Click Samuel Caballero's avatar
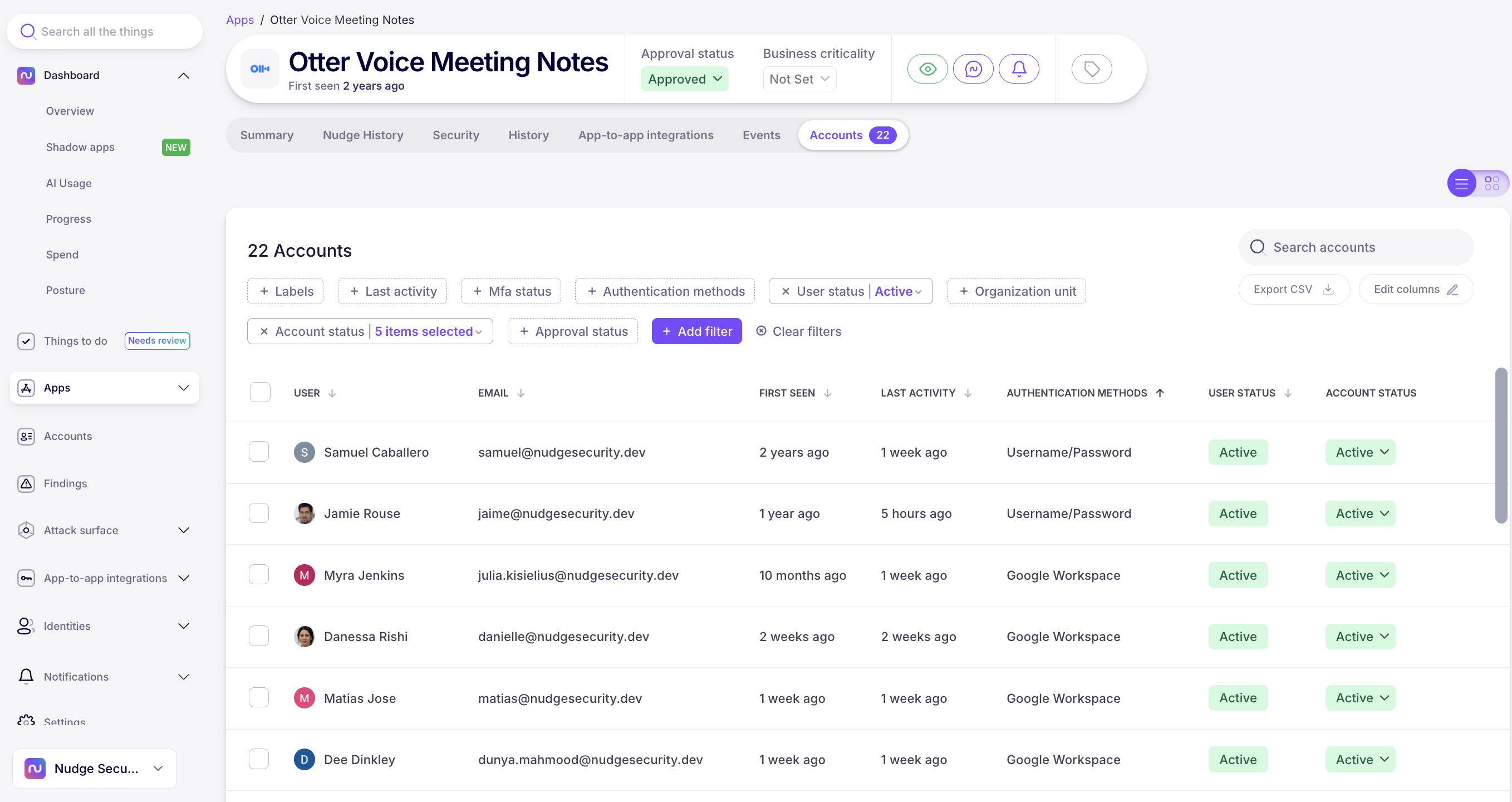 pyautogui.click(x=304, y=453)
